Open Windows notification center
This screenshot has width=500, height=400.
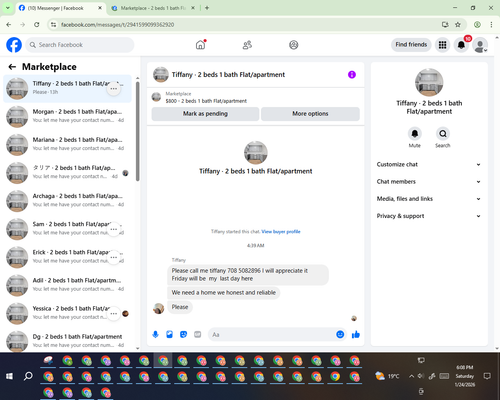(487, 376)
